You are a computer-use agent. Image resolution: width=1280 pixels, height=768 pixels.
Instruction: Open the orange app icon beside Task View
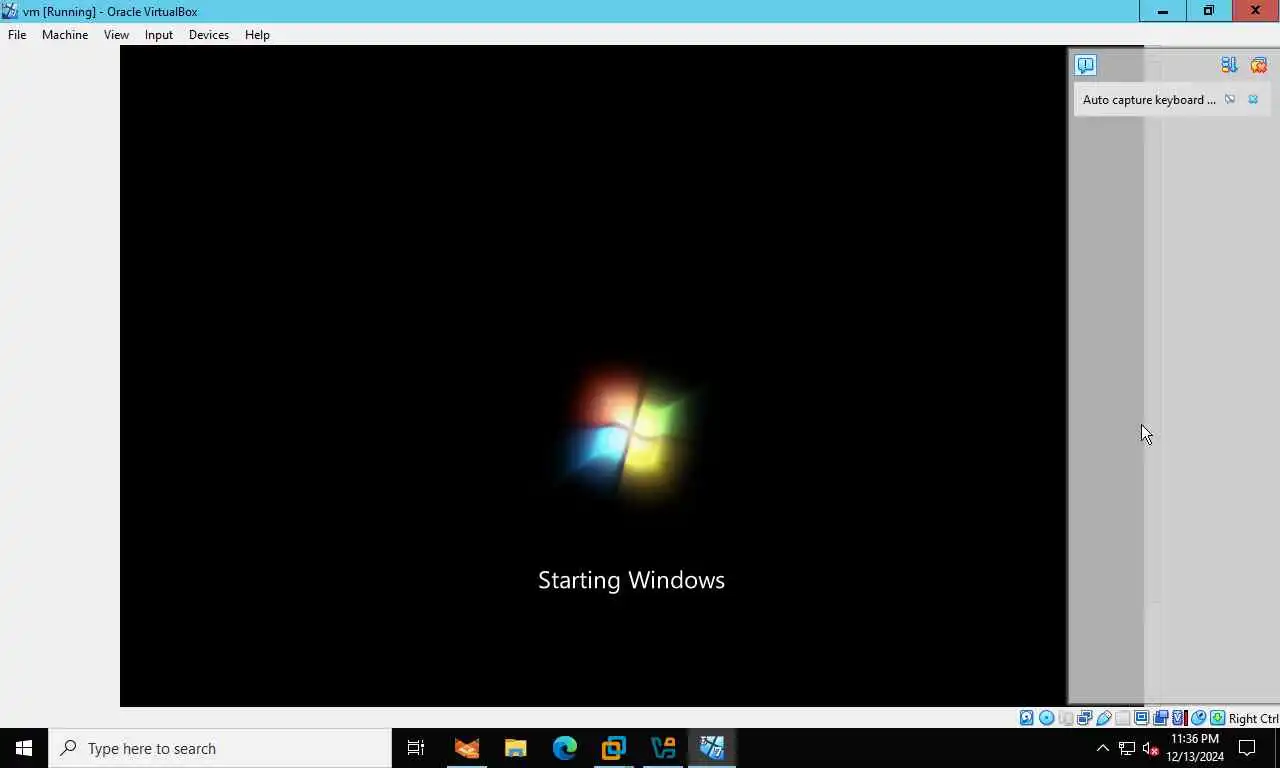[467, 748]
